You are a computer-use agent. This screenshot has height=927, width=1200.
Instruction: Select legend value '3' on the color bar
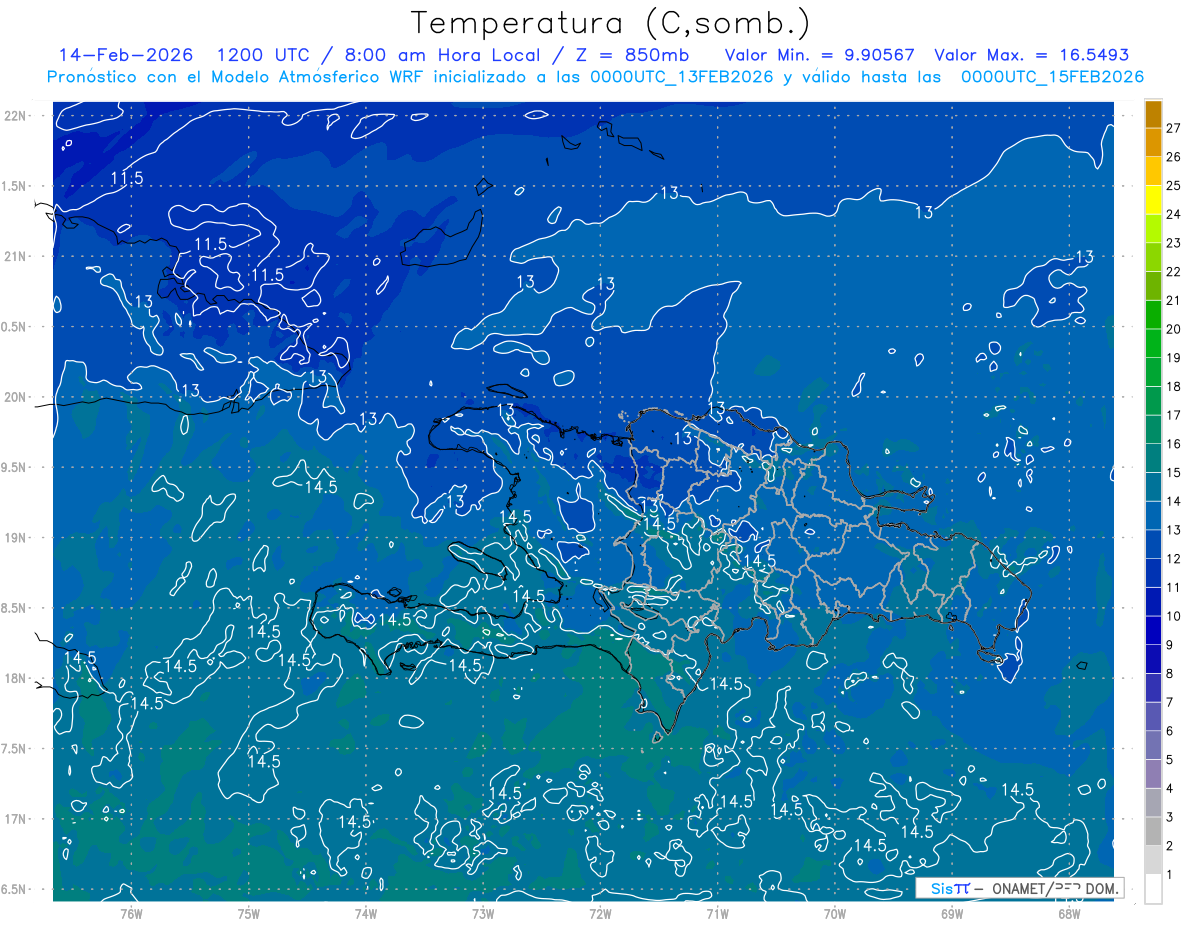pyautogui.click(x=1170, y=817)
